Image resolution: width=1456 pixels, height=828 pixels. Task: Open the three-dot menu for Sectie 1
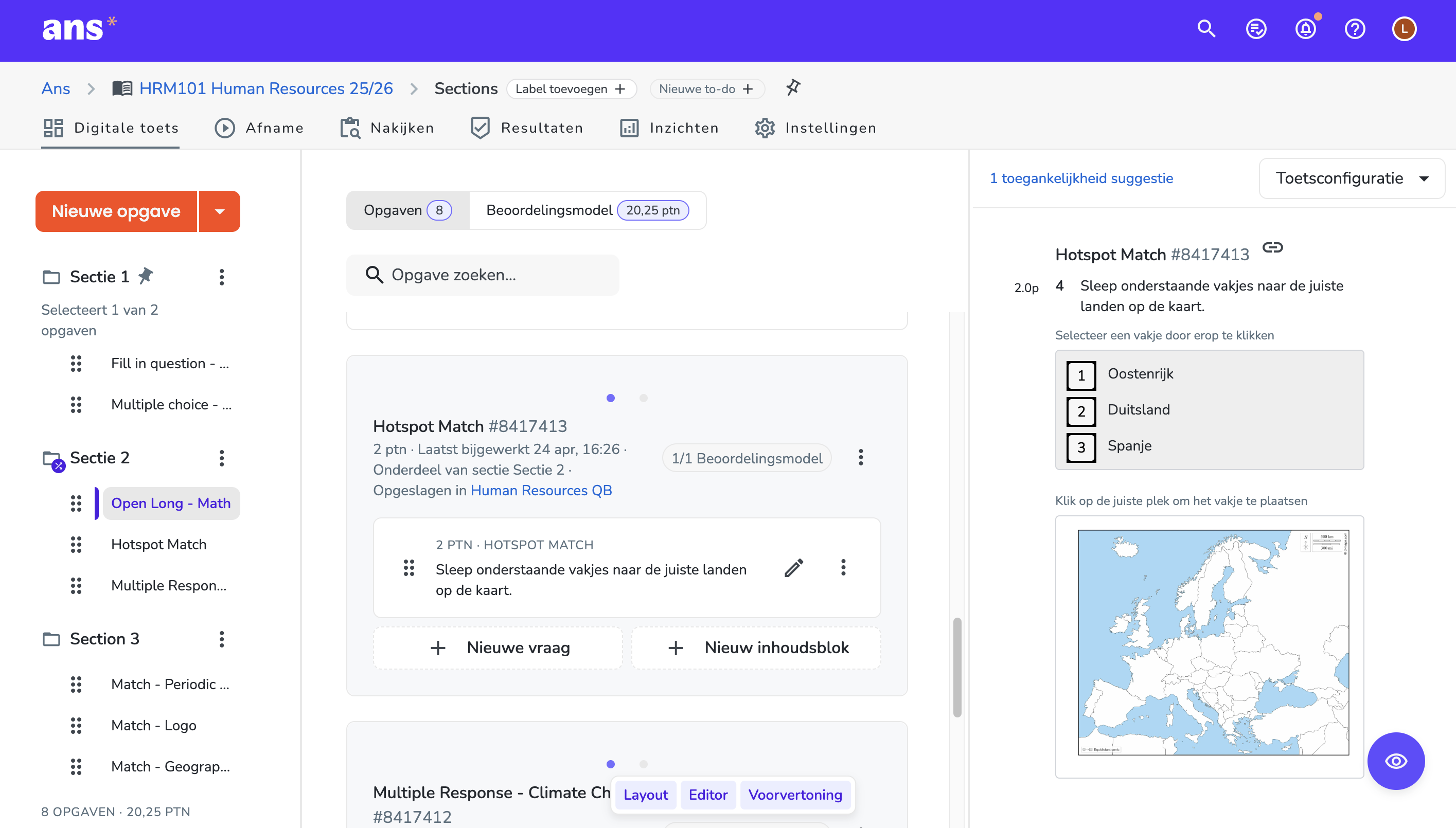pos(222,277)
